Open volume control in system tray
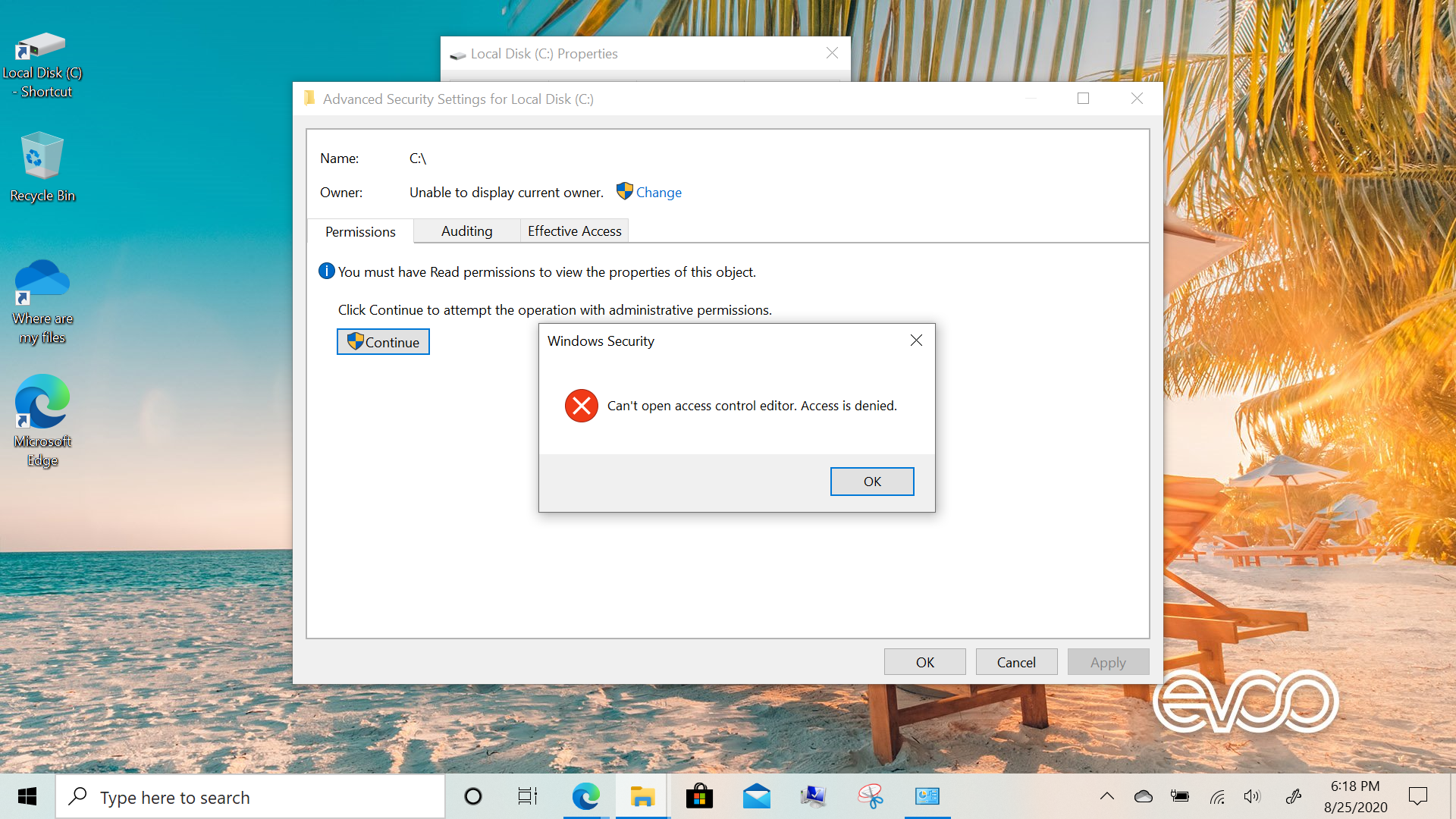The height and width of the screenshot is (819, 1456). [x=1252, y=796]
